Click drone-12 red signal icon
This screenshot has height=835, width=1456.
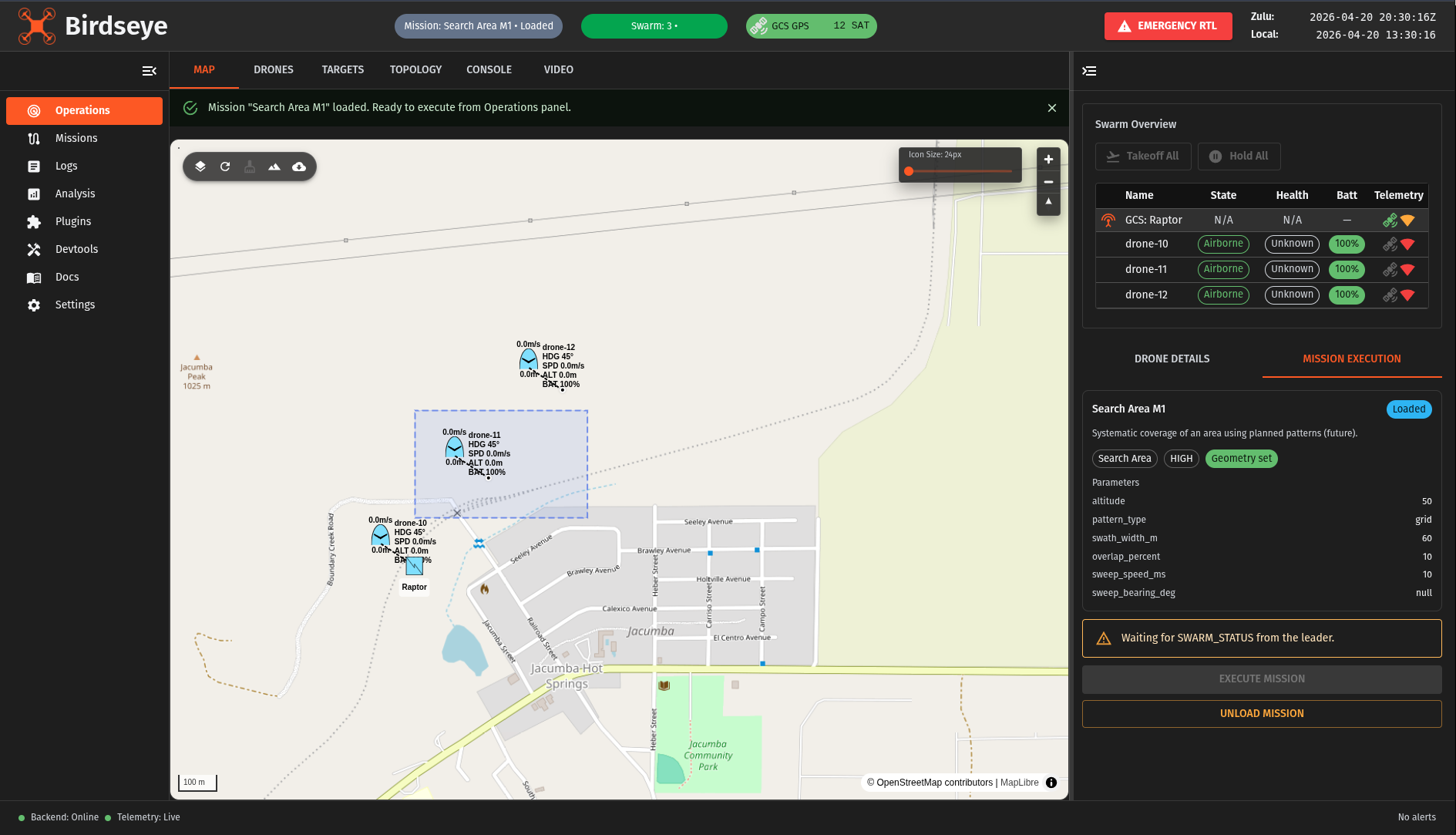(x=1407, y=295)
